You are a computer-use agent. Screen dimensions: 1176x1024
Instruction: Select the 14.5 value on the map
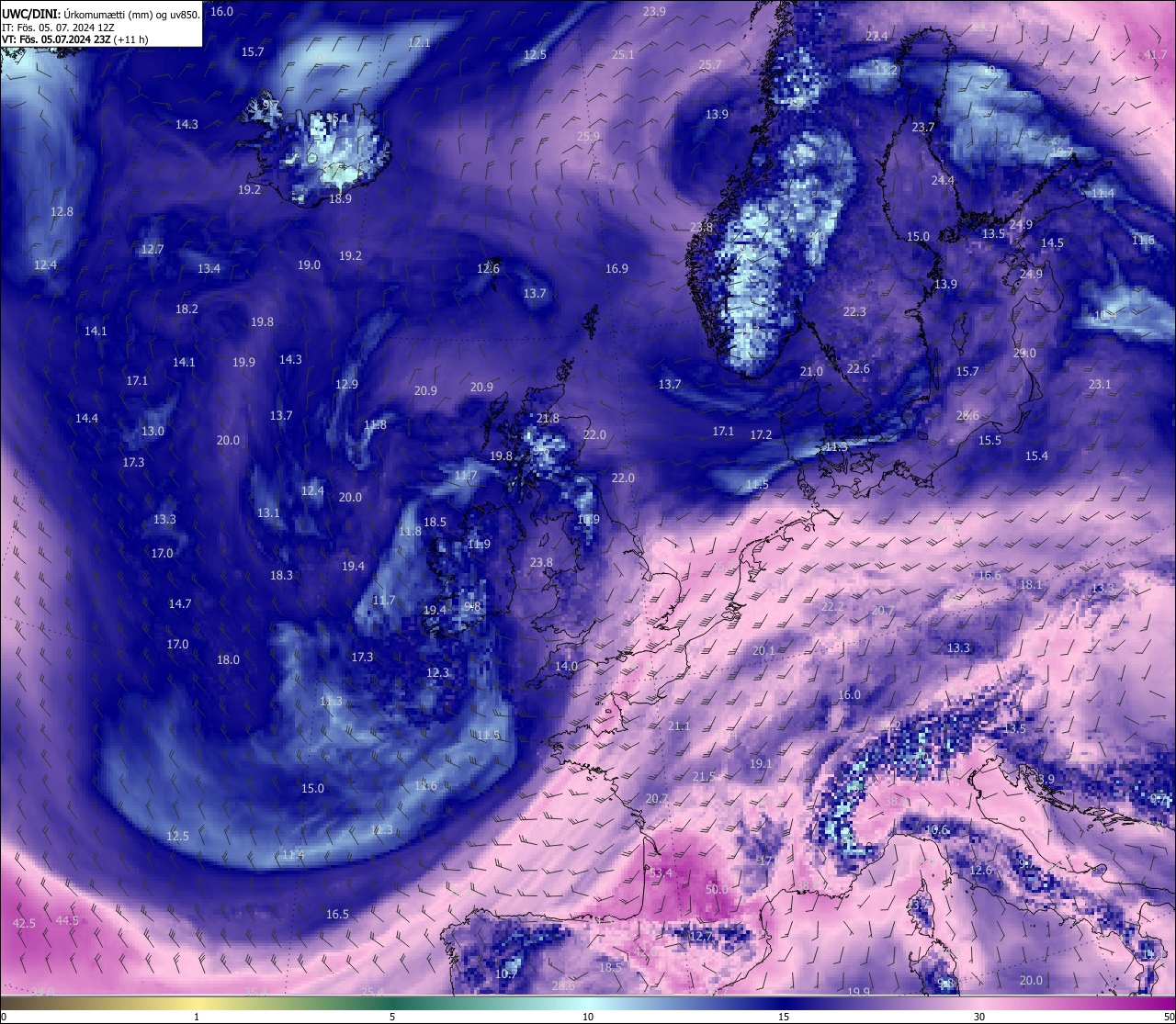[1052, 242]
